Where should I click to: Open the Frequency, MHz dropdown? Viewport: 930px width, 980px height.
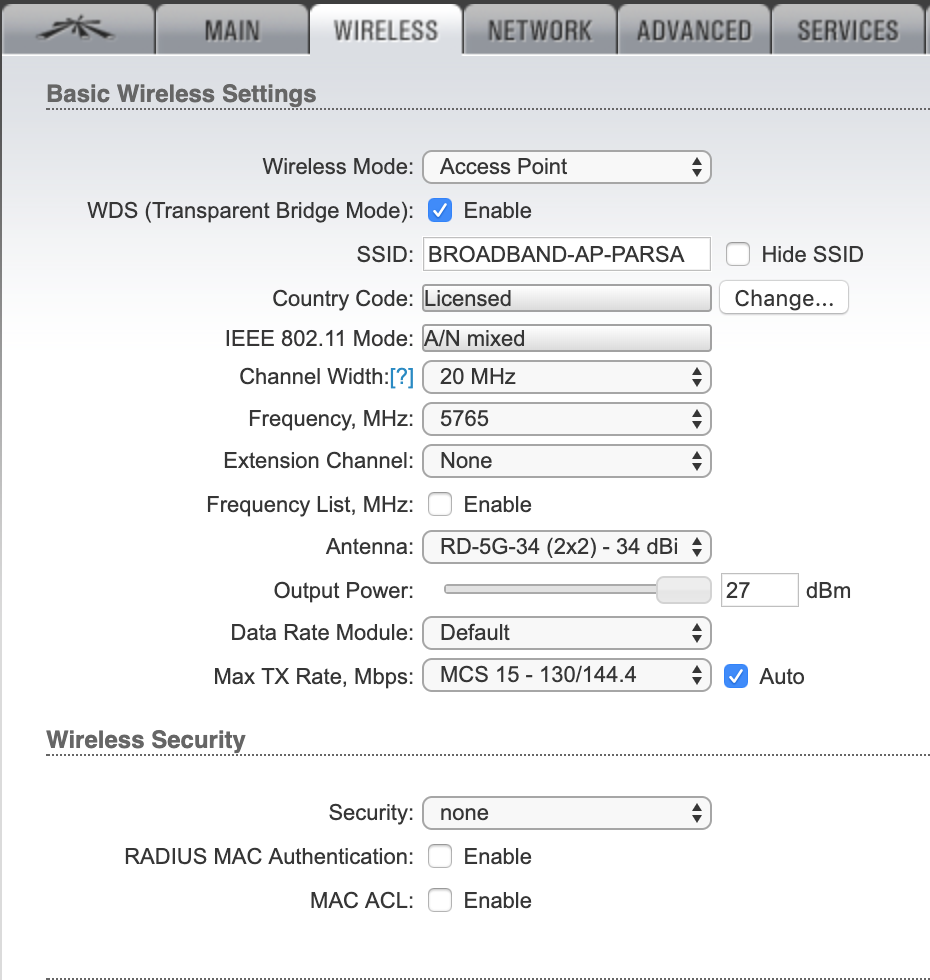pyautogui.click(x=566, y=419)
